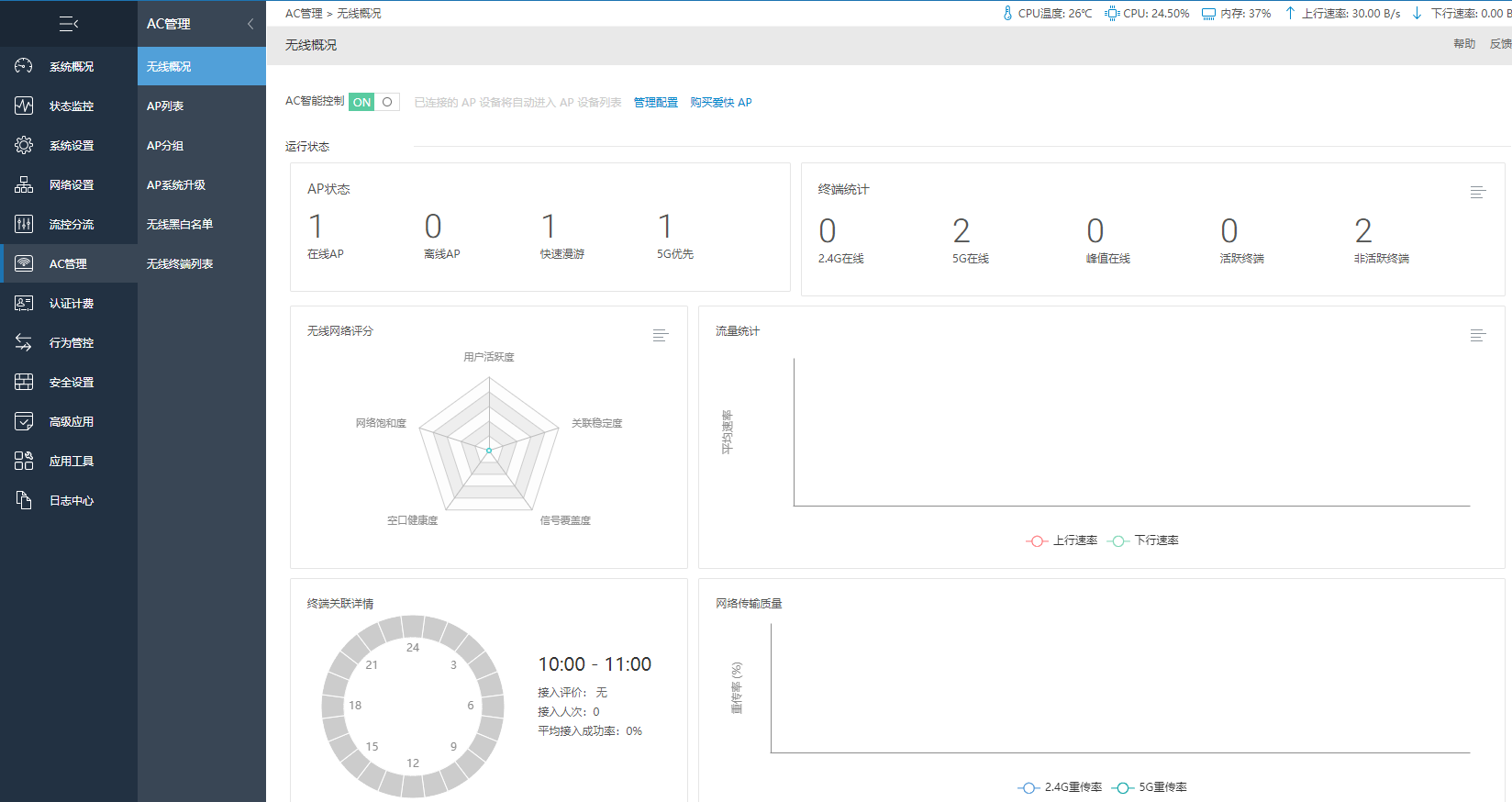Open 应用工具 menu label
1512x802 pixels.
click(72, 462)
